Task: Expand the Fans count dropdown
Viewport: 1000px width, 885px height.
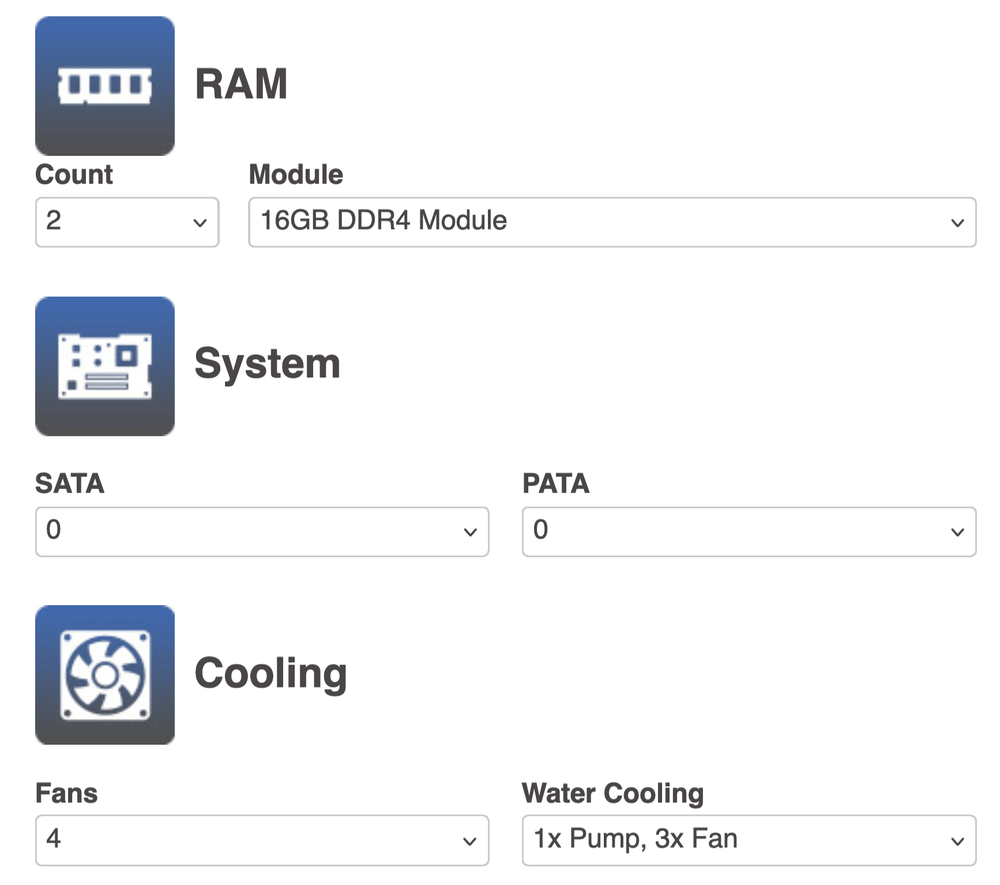Action: (261, 839)
